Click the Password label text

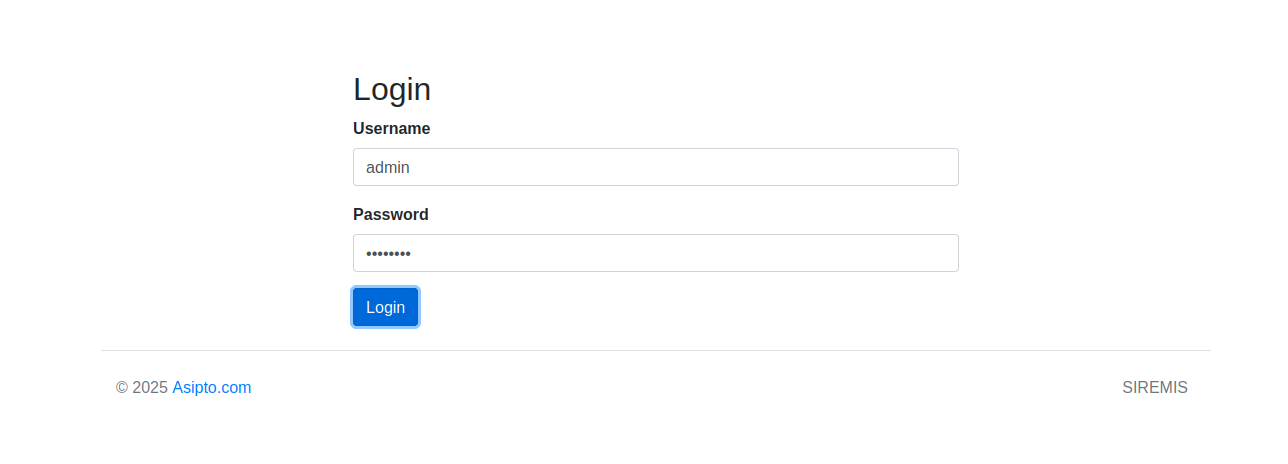[391, 214]
